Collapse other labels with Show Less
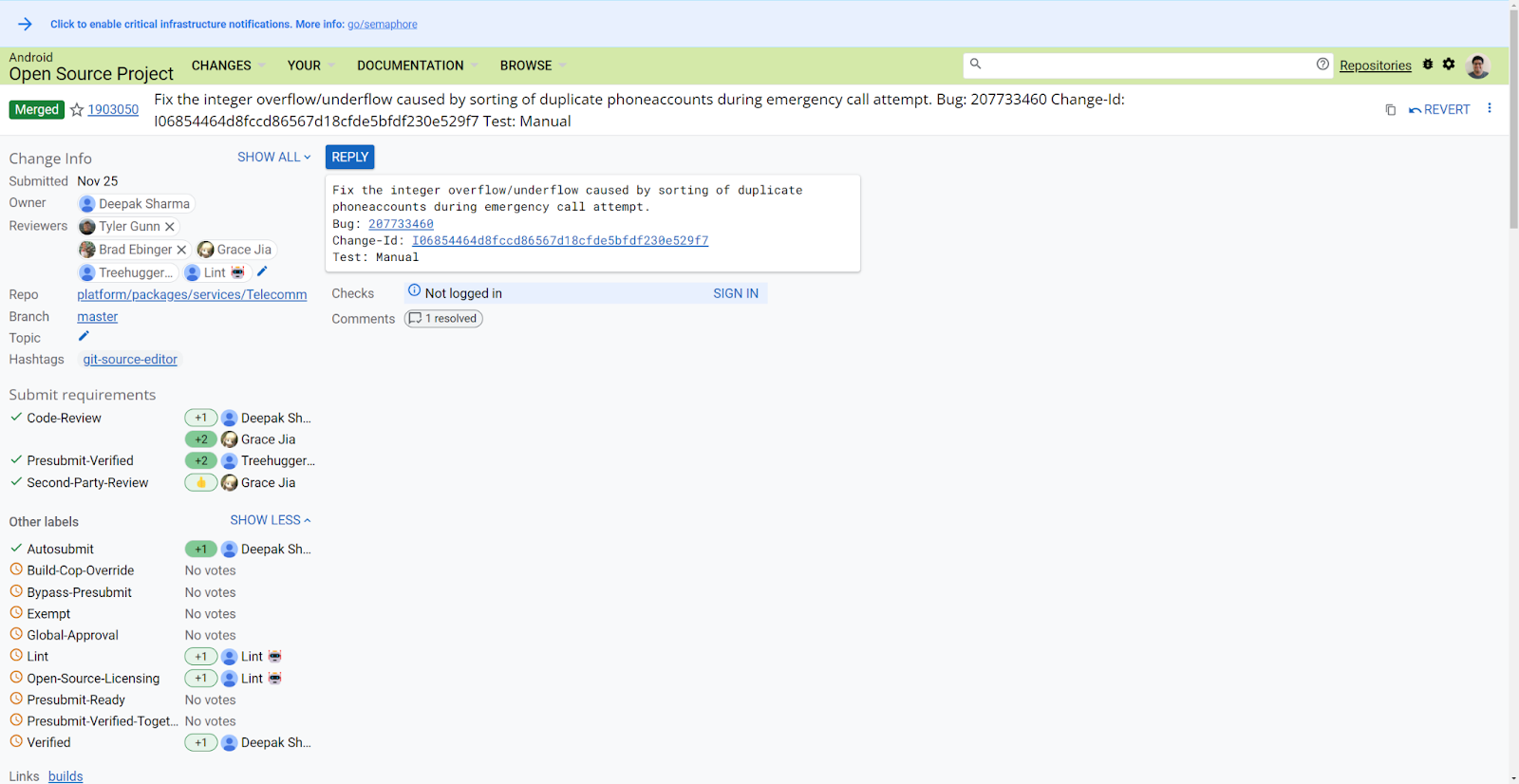Screen dimensions: 1519x784 click(x=270, y=520)
